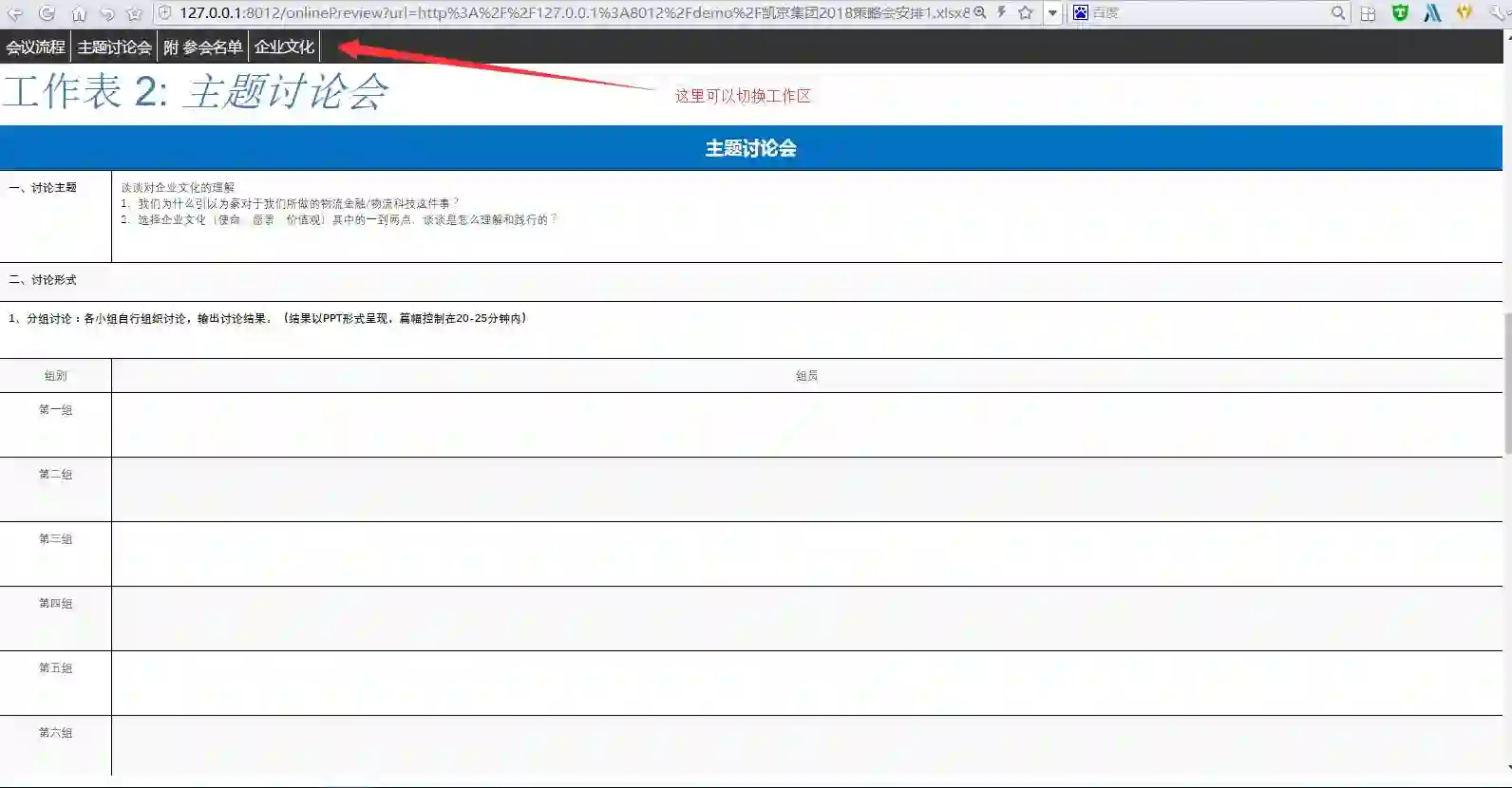The height and width of the screenshot is (788, 1512).
Task: Select the 第二组 cell
Action: (x=55, y=489)
